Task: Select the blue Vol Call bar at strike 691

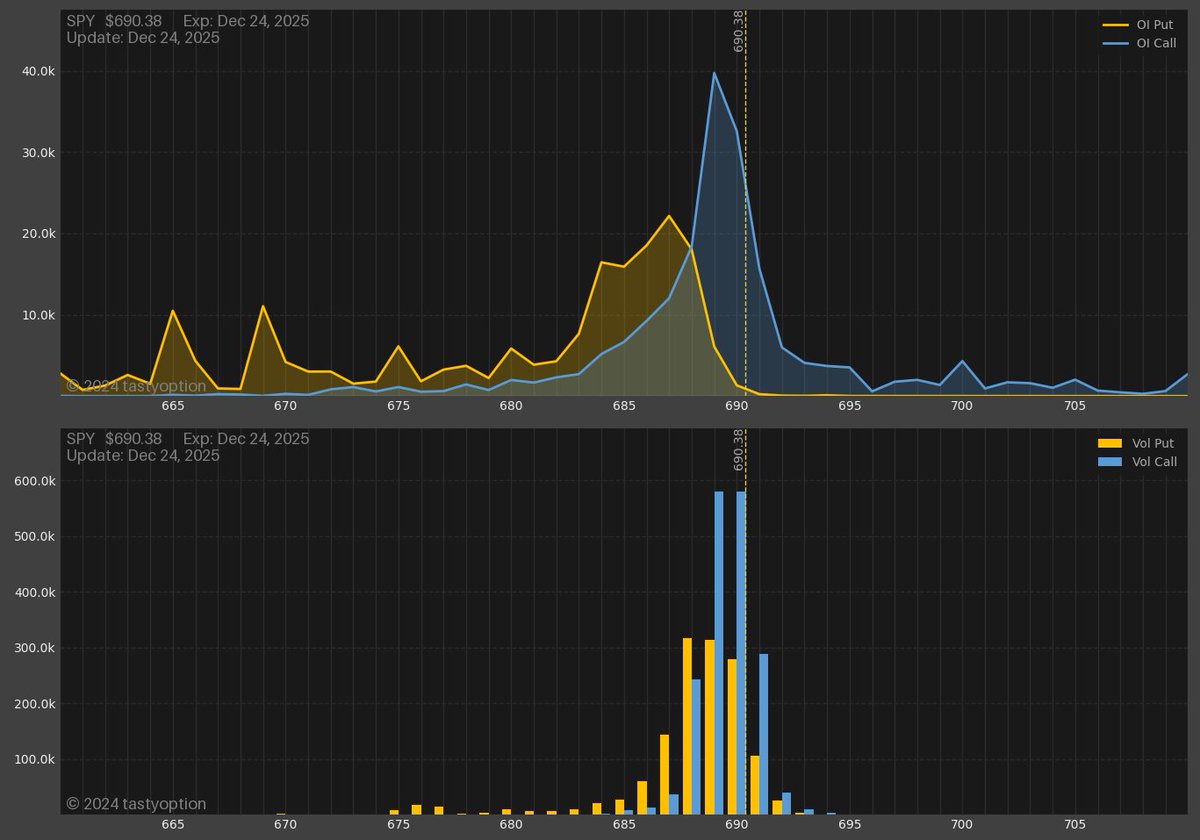Action: [x=764, y=734]
